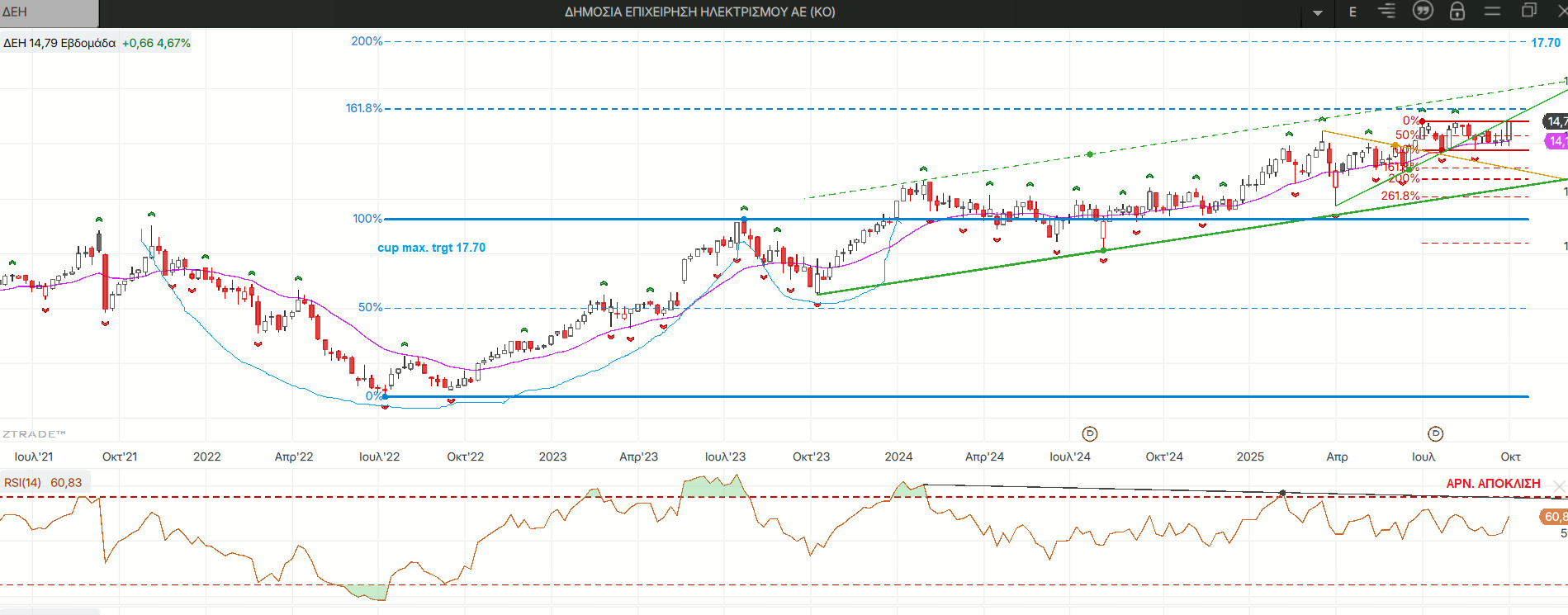Click the orange RSI value tag on axis
1568x615 pixels.
coord(1554,517)
